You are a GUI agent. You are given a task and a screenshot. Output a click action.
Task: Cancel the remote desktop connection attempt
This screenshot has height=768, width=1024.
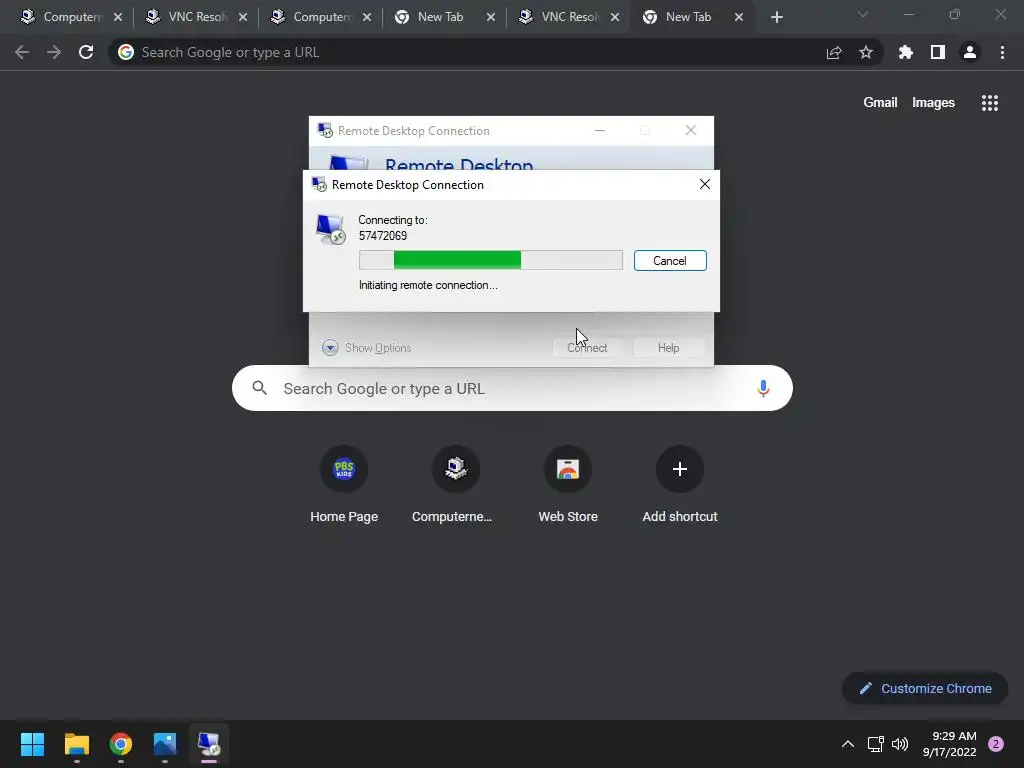tap(669, 261)
